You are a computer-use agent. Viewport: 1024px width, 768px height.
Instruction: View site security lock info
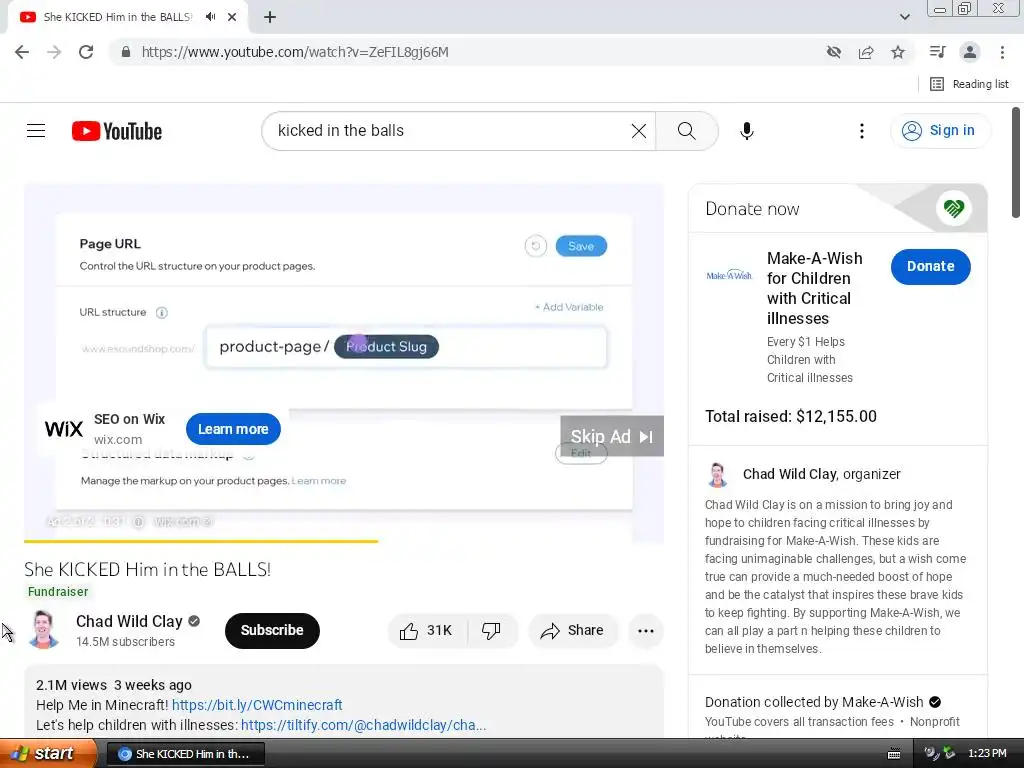(126, 52)
